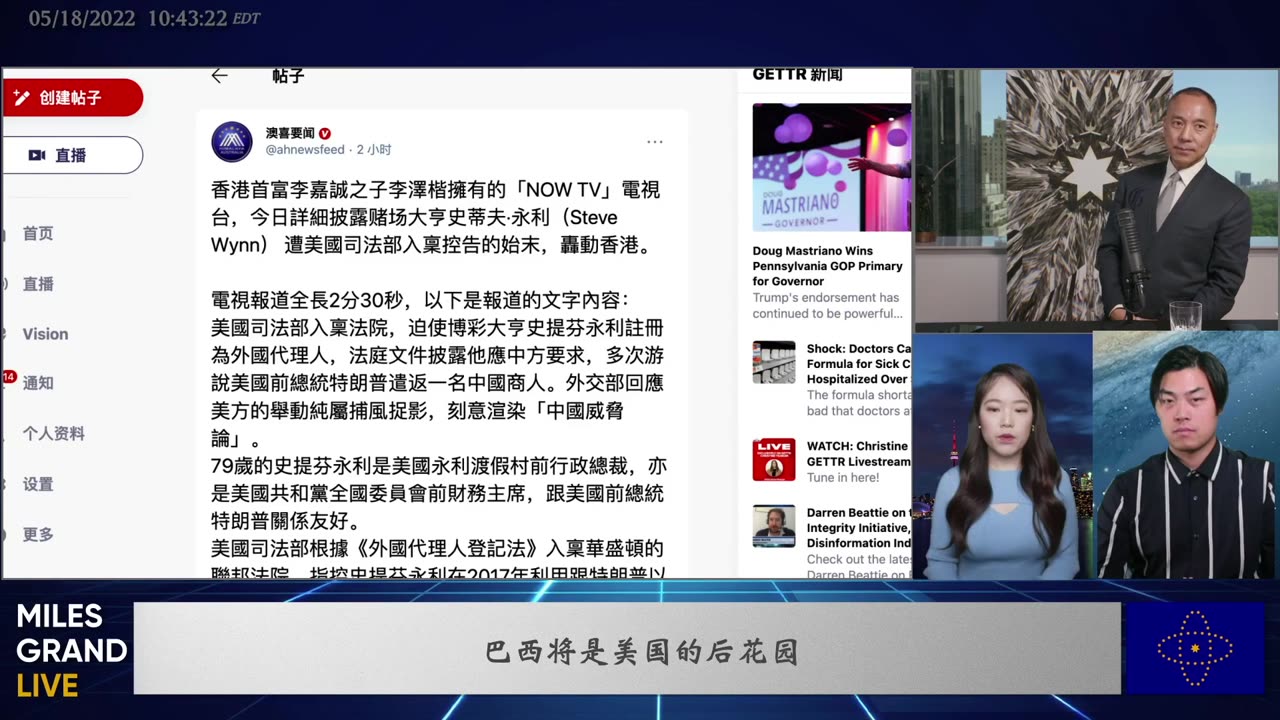This screenshot has height=720, width=1280.
Task: Open the 直播 item below 首页
Action: pos(38,284)
